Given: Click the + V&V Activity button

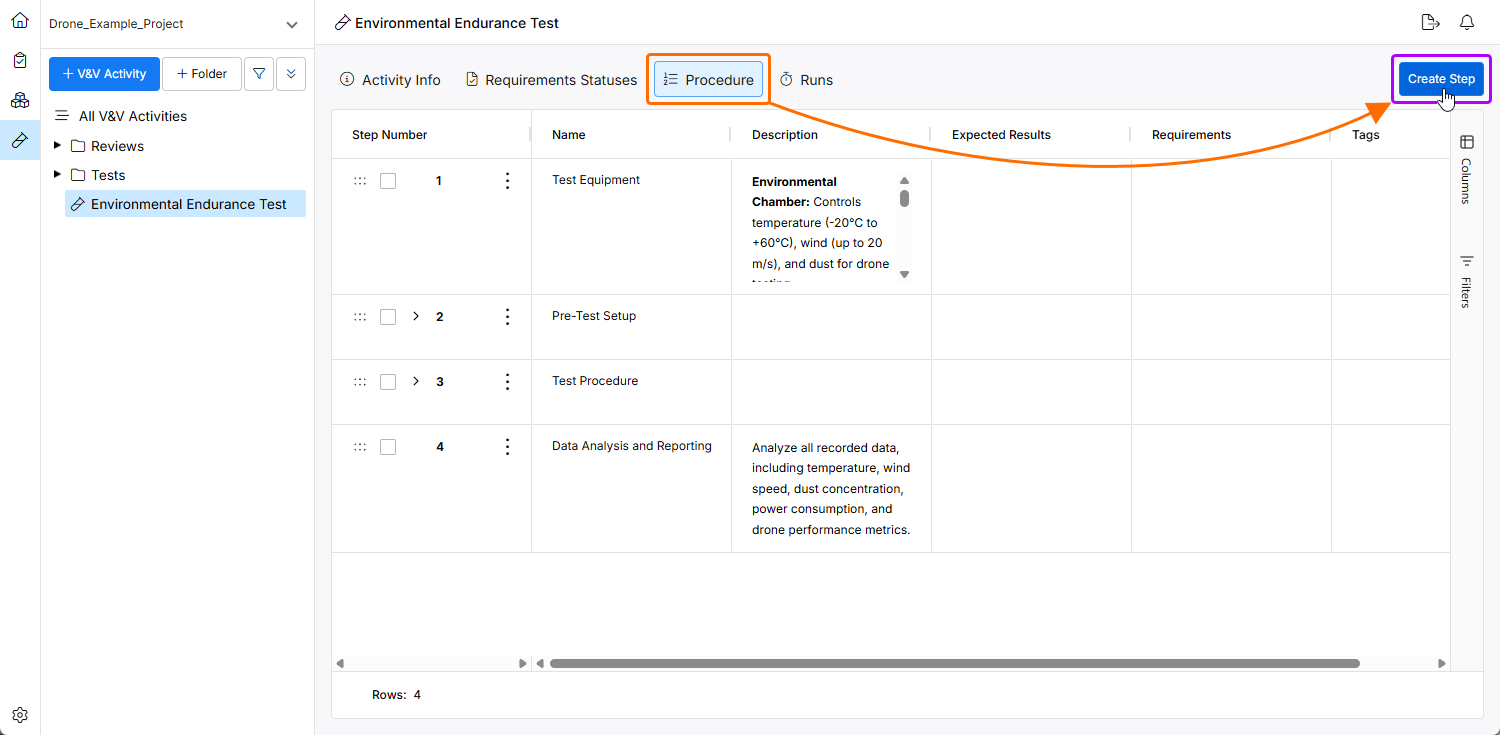Looking at the screenshot, I should 104,74.
